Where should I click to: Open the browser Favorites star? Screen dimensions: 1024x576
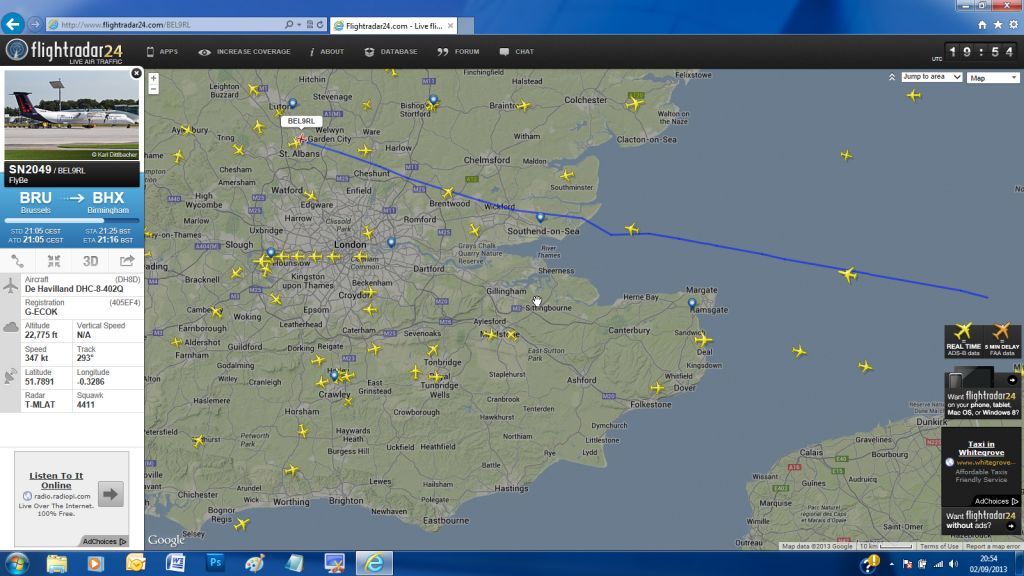998,25
